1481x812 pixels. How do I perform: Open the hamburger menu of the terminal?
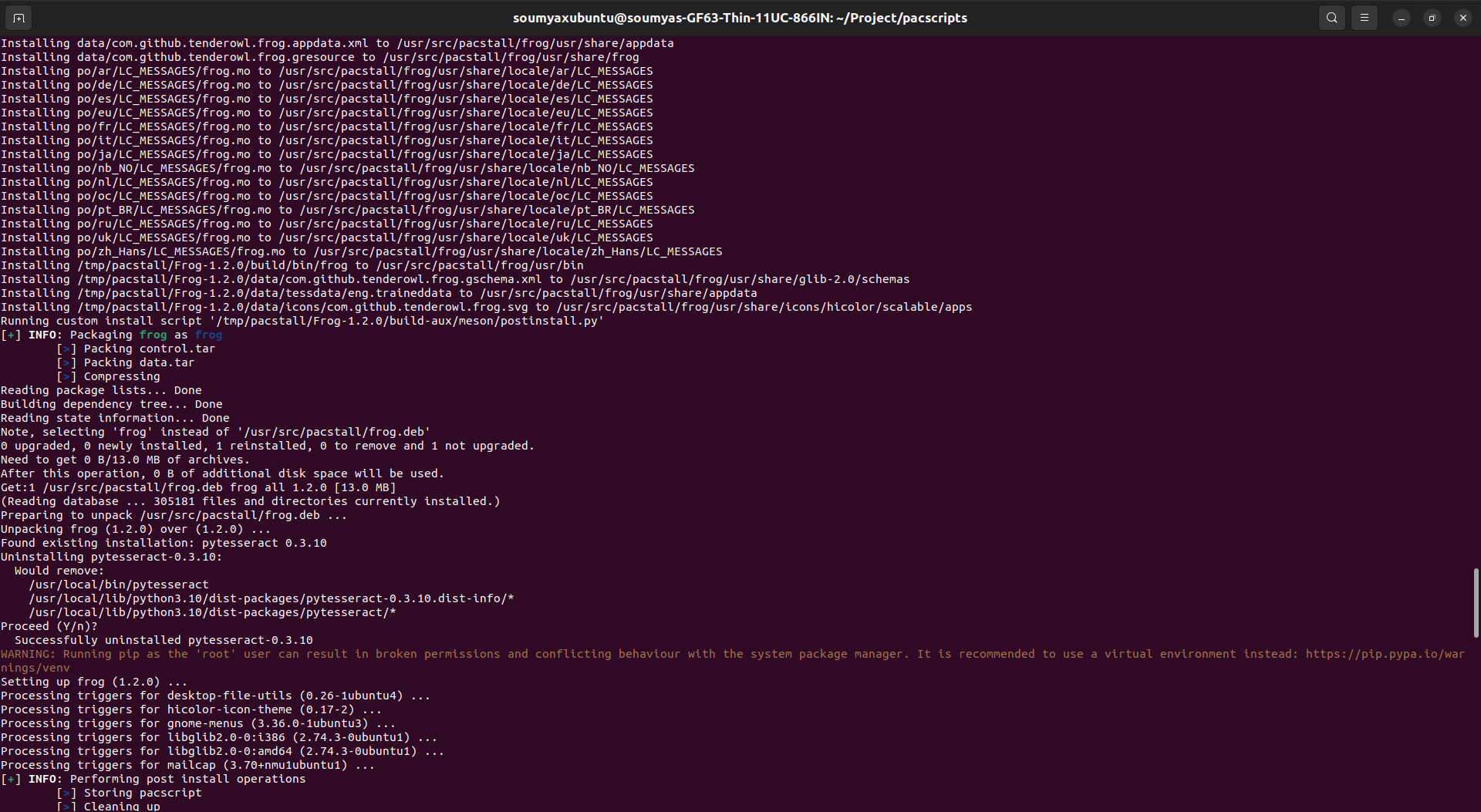1364,17
